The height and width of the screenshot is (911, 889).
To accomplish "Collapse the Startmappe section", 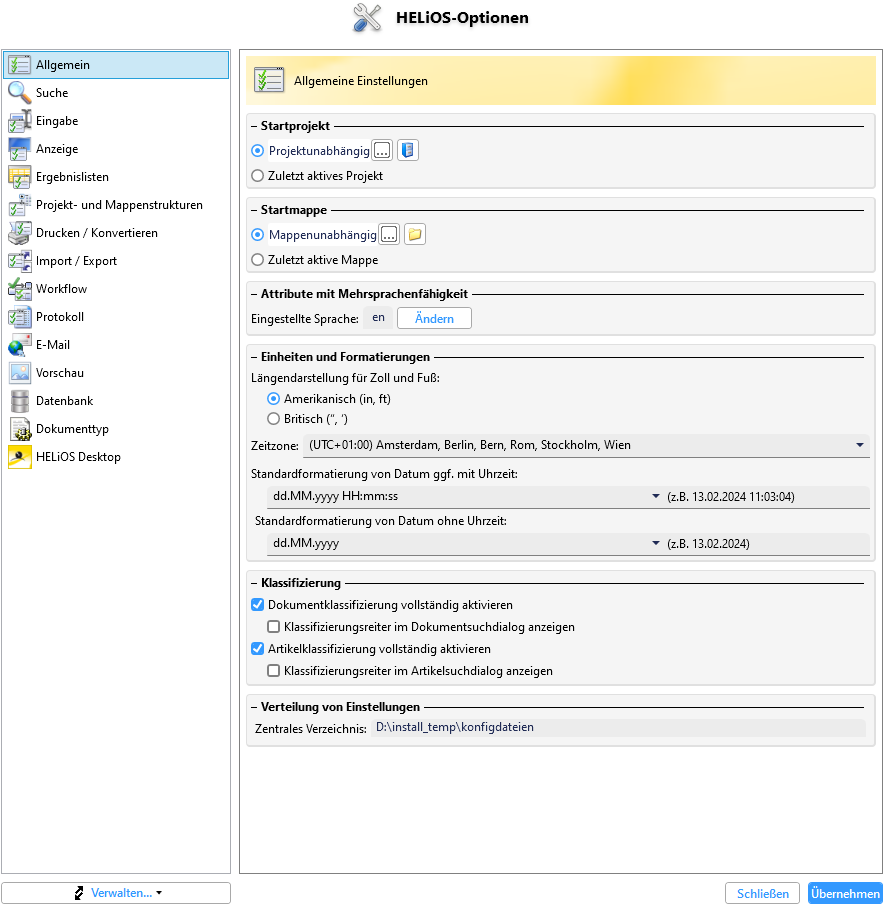I will tap(254, 210).
